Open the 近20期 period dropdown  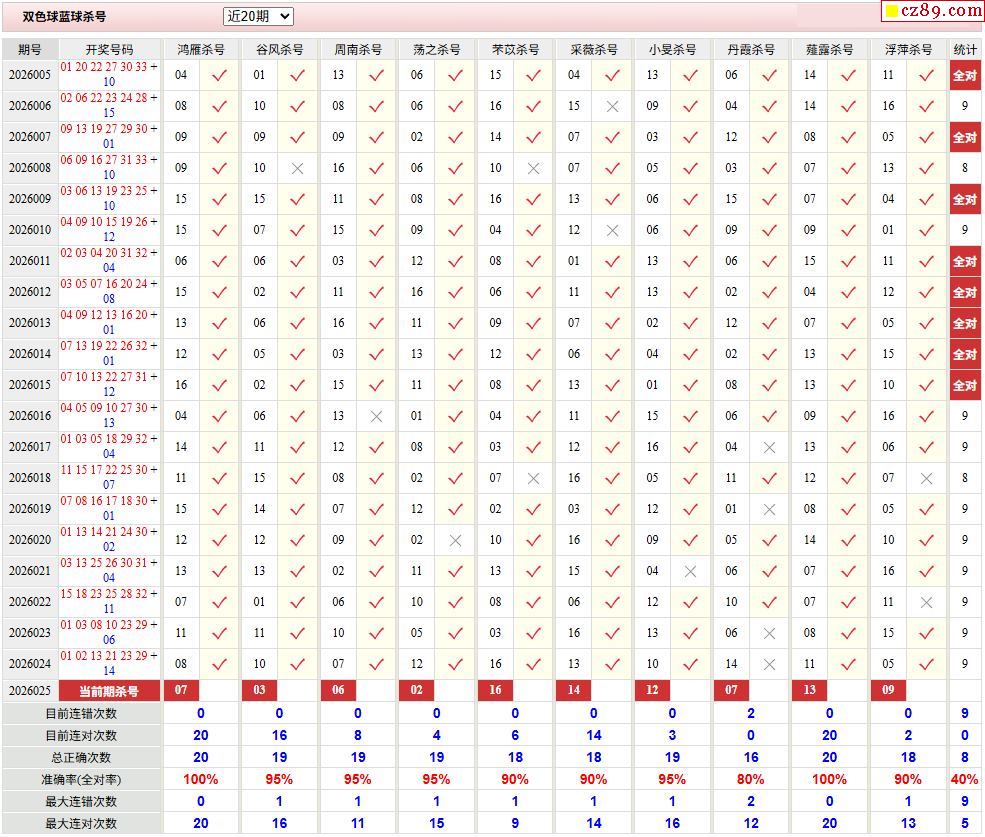[x=257, y=16]
